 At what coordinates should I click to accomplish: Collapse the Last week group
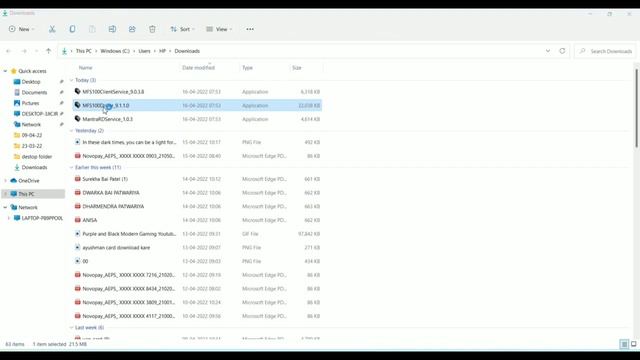pyautogui.click(x=71, y=327)
